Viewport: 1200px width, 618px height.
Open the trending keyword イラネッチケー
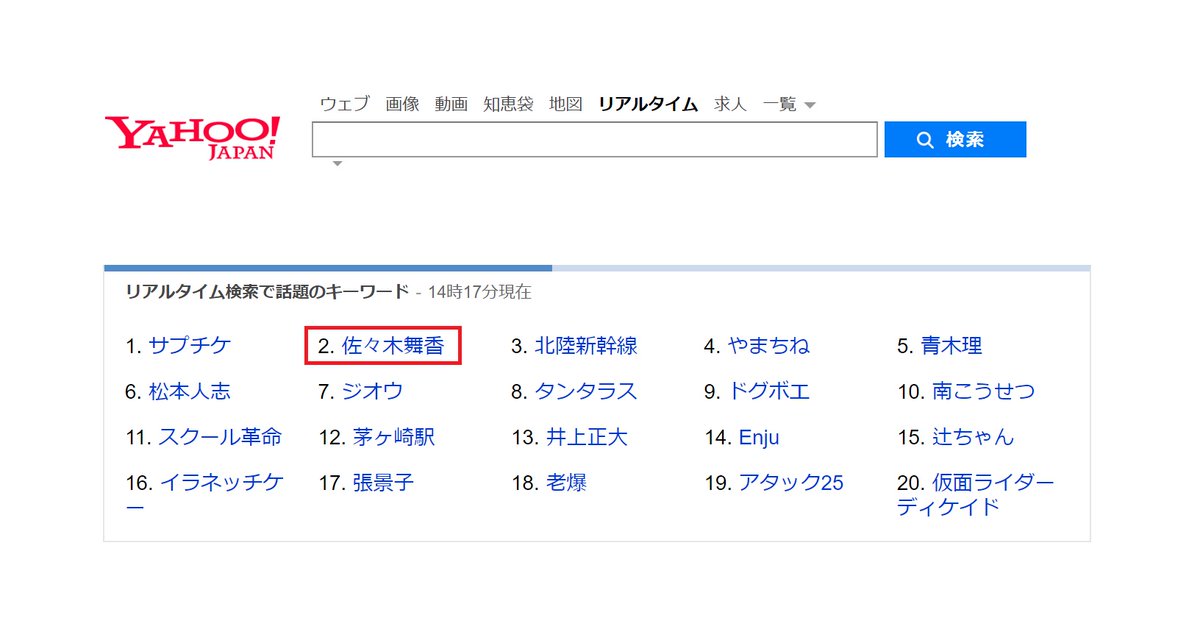click(205, 495)
